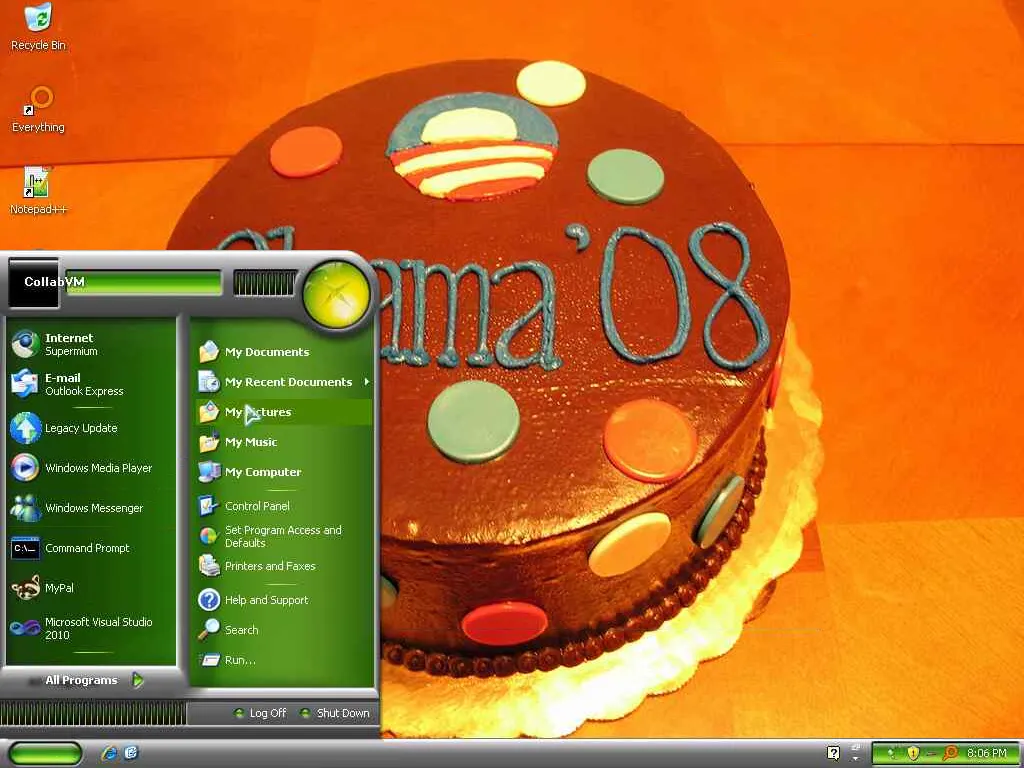Click the CollabVM user picture
The height and width of the screenshot is (768, 1024).
(x=33, y=283)
